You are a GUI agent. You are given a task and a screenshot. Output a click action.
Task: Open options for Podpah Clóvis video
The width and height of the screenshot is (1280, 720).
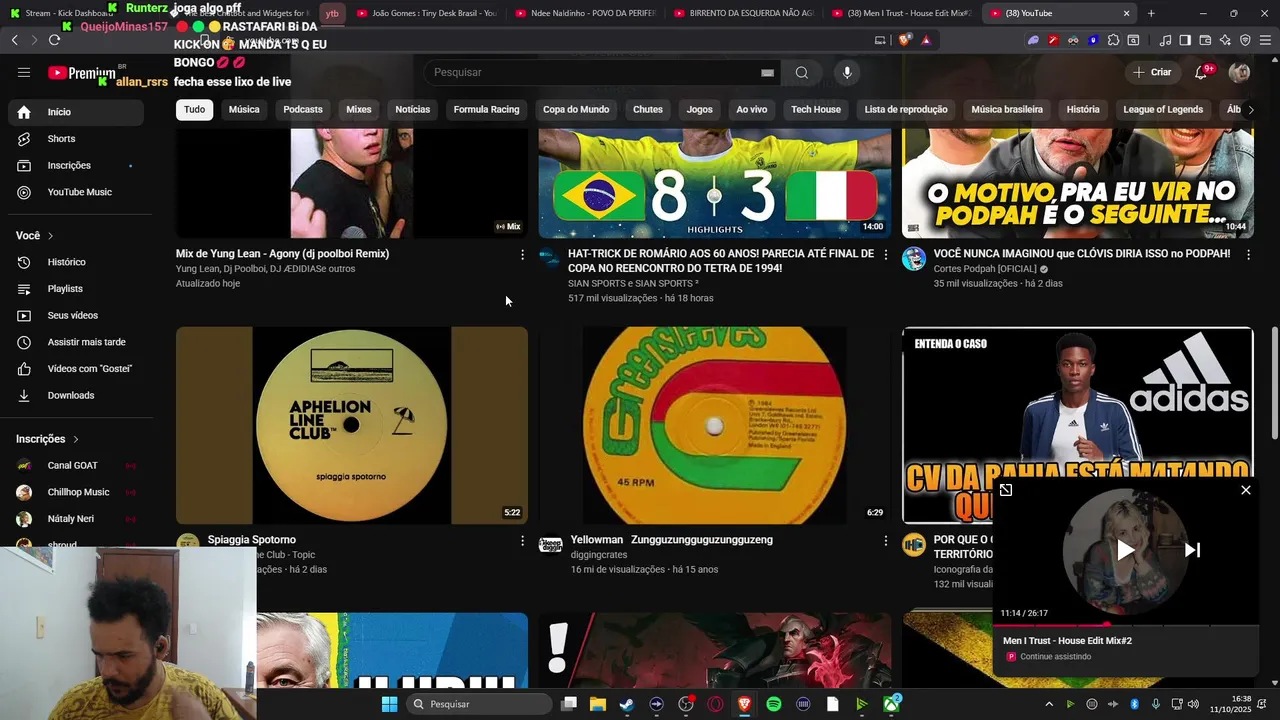[x=1248, y=255]
